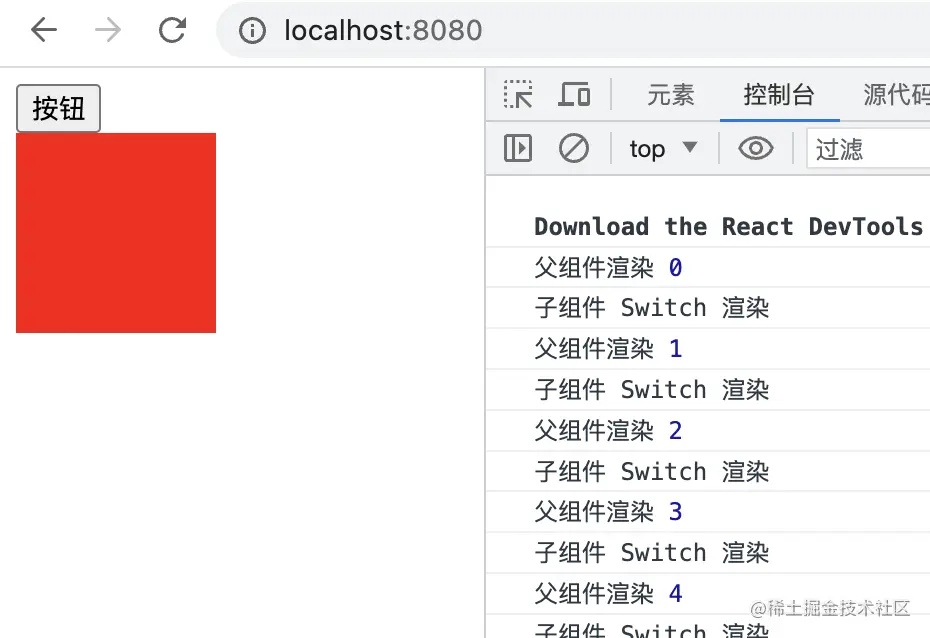Open the top frame context dropdown
The width and height of the screenshot is (930, 638).
coord(661,148)
